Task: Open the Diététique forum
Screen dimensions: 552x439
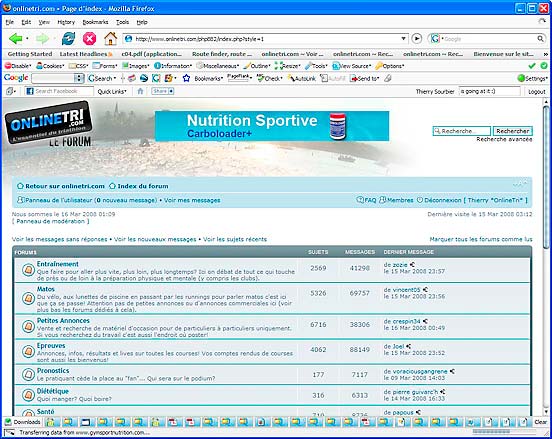Action: (x=53, y=391)
